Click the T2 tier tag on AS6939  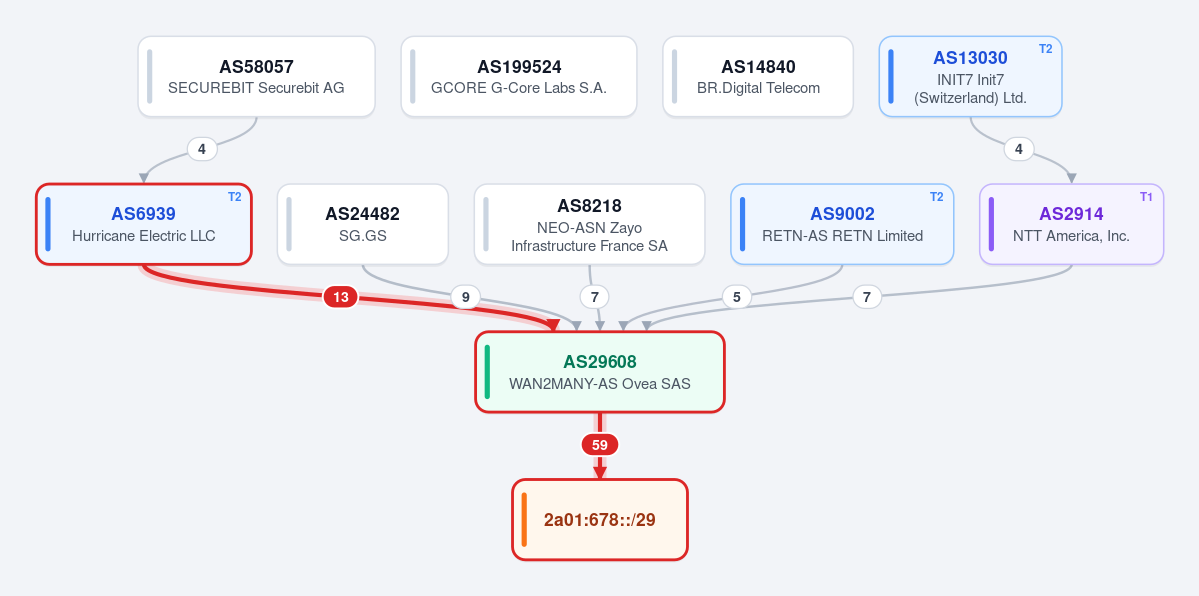(x=235, y=197)
